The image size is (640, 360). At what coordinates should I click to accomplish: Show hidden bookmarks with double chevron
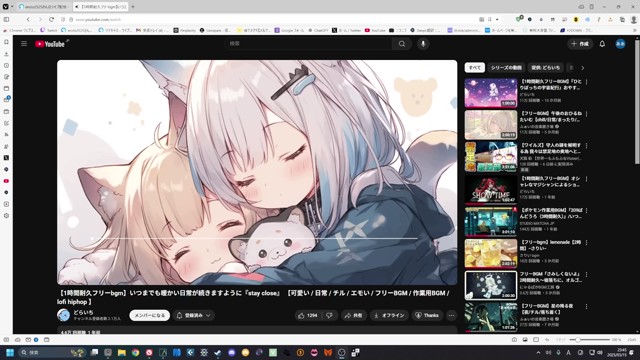click(635, 30)
